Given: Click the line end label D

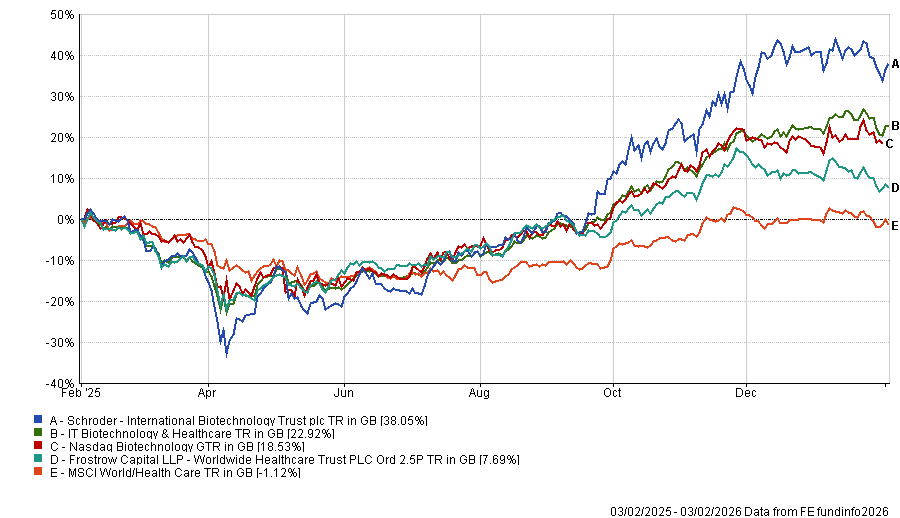Looking at the screenshot, I should coord(895,187).
